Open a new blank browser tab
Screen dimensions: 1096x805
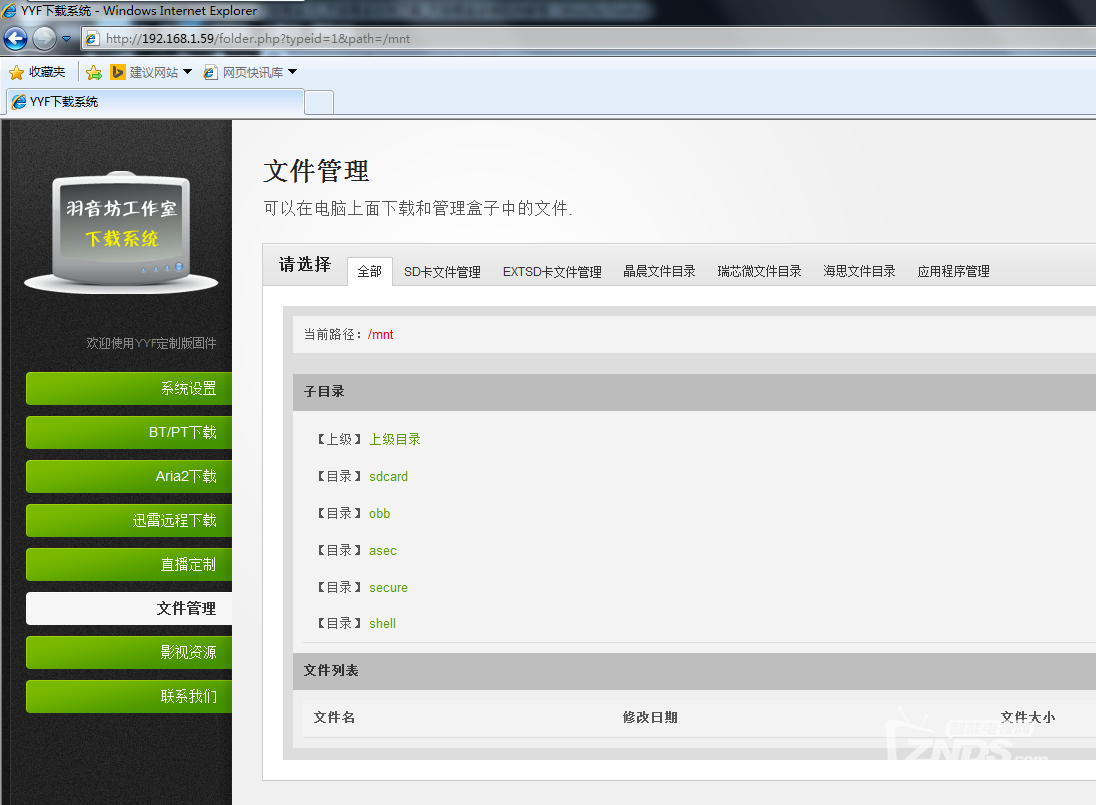319,103
